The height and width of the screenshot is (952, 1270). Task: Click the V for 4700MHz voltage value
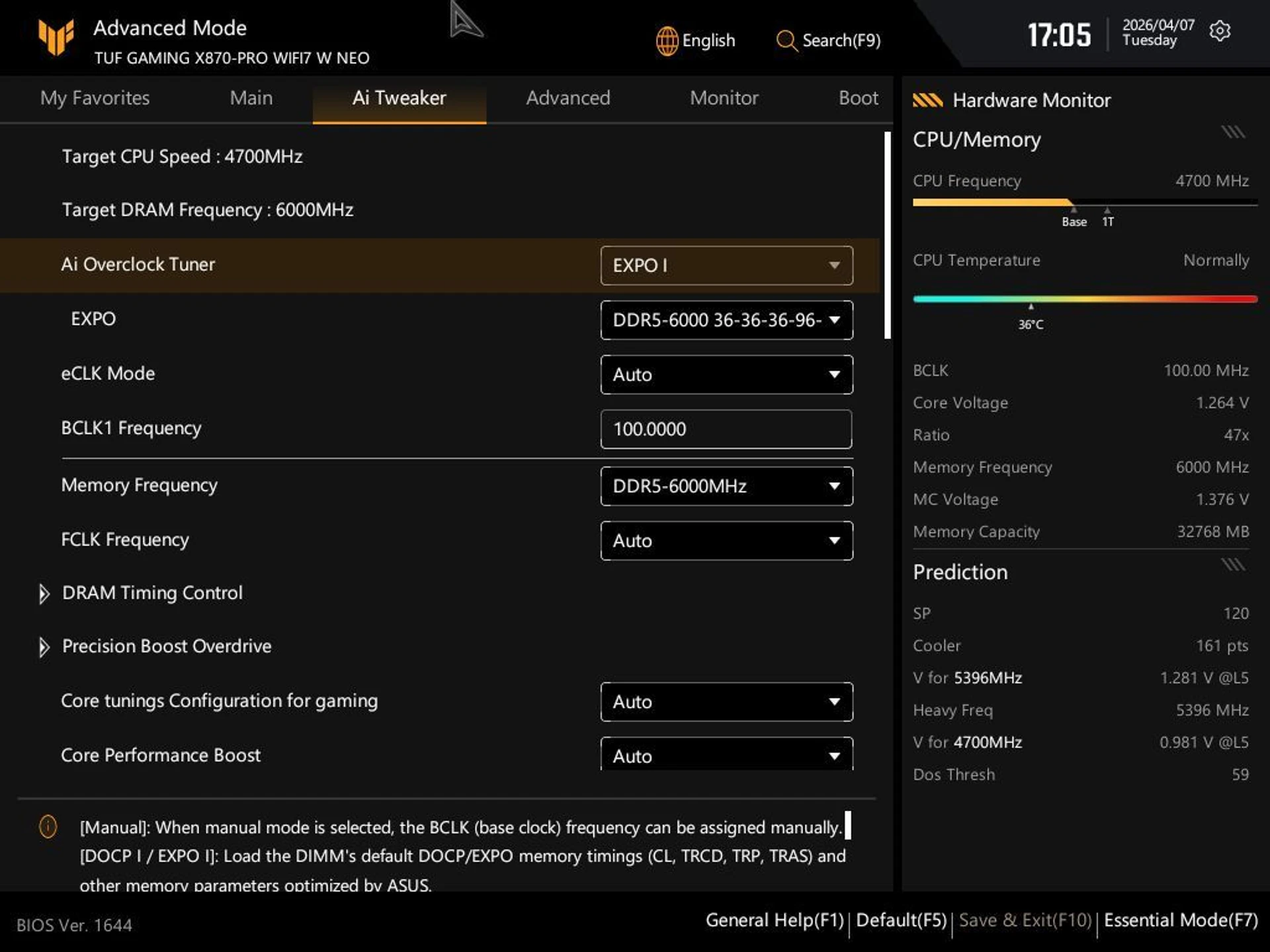pos(1204,742)
